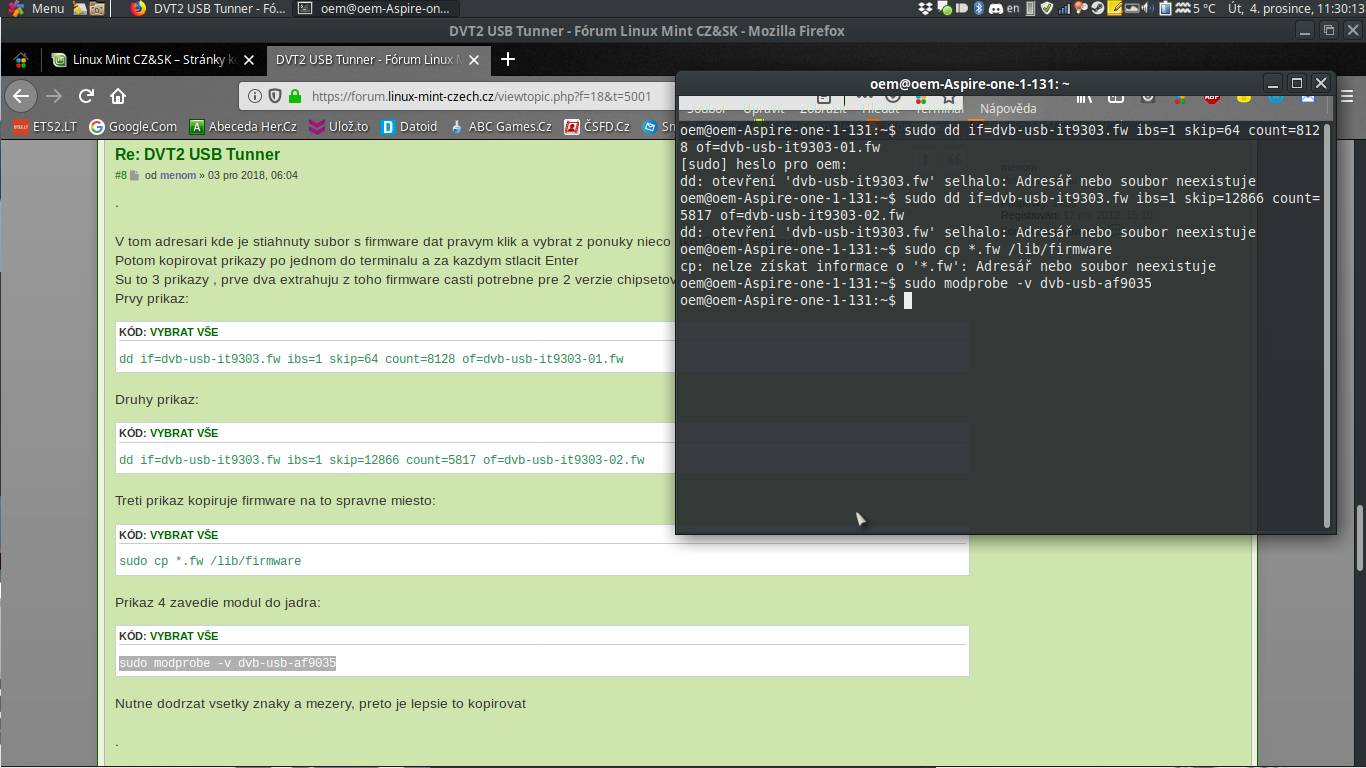Open keyboard layout 'en' indicator
1366x768 pixels.
pyautogui.click(x=1012, y=8)
